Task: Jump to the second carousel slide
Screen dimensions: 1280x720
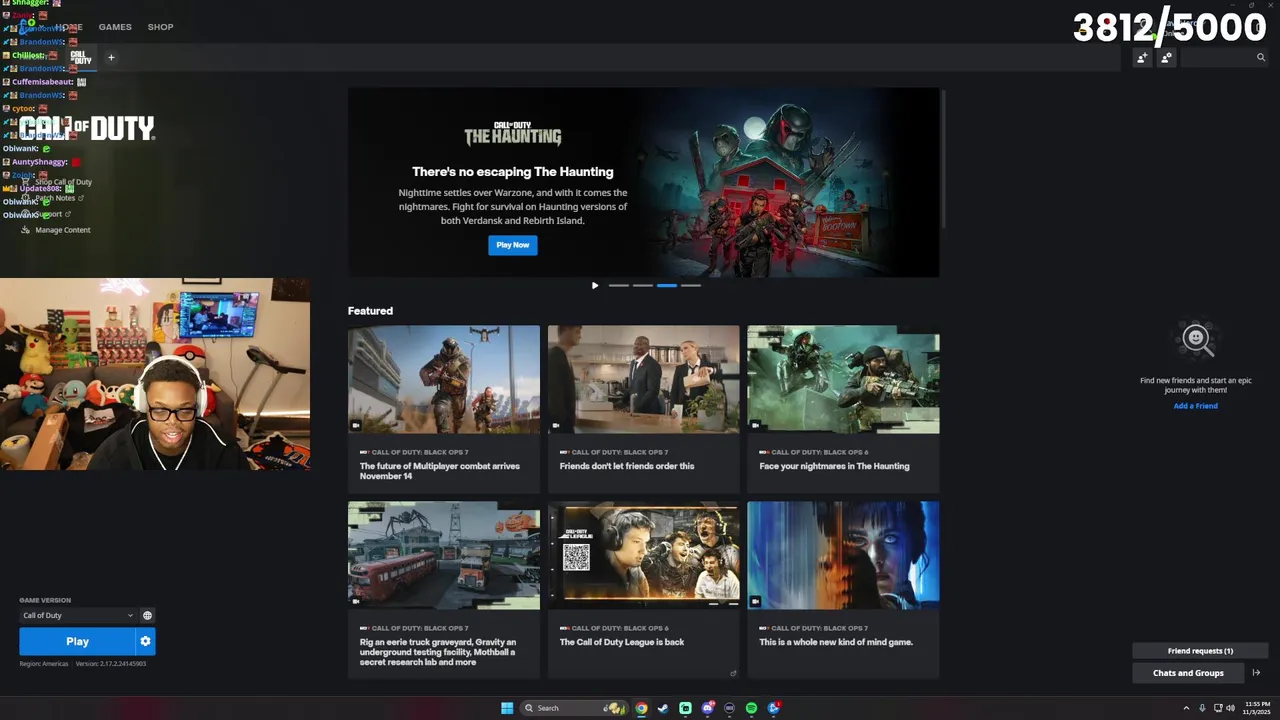Action: coord(643,286)
